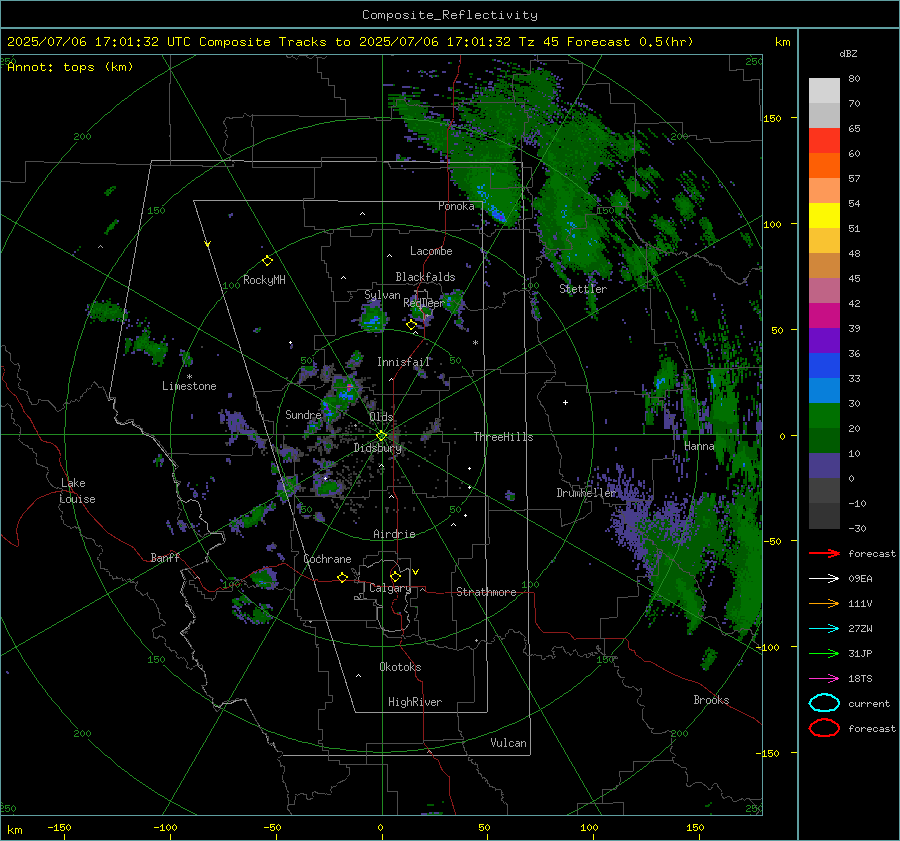Click the Stettler city label
The image size is (900, 841).
pyautogui.click(x=583, y=289)
